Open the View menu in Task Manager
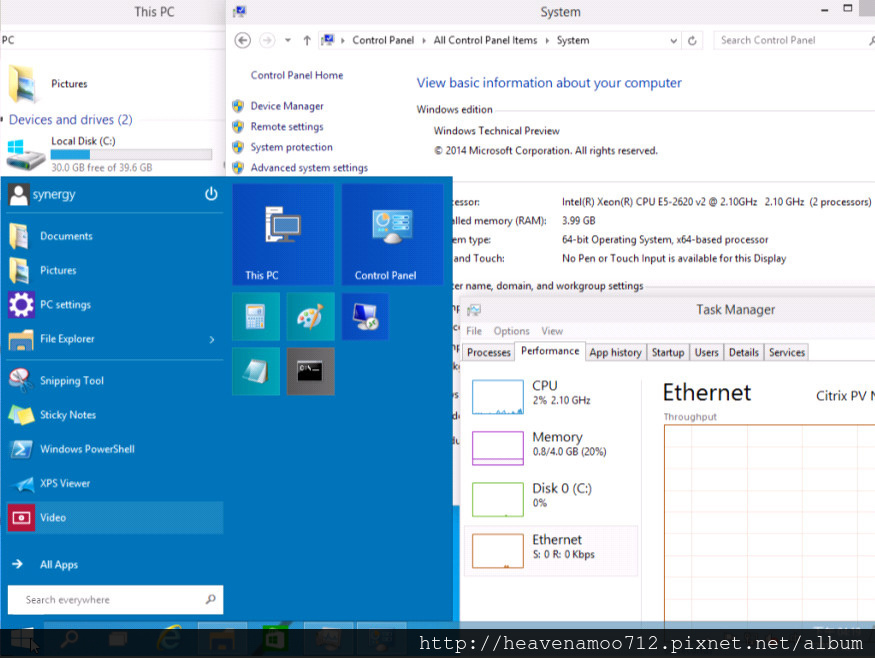The height and width of the screenshot is (658, 875). point(552,331)
